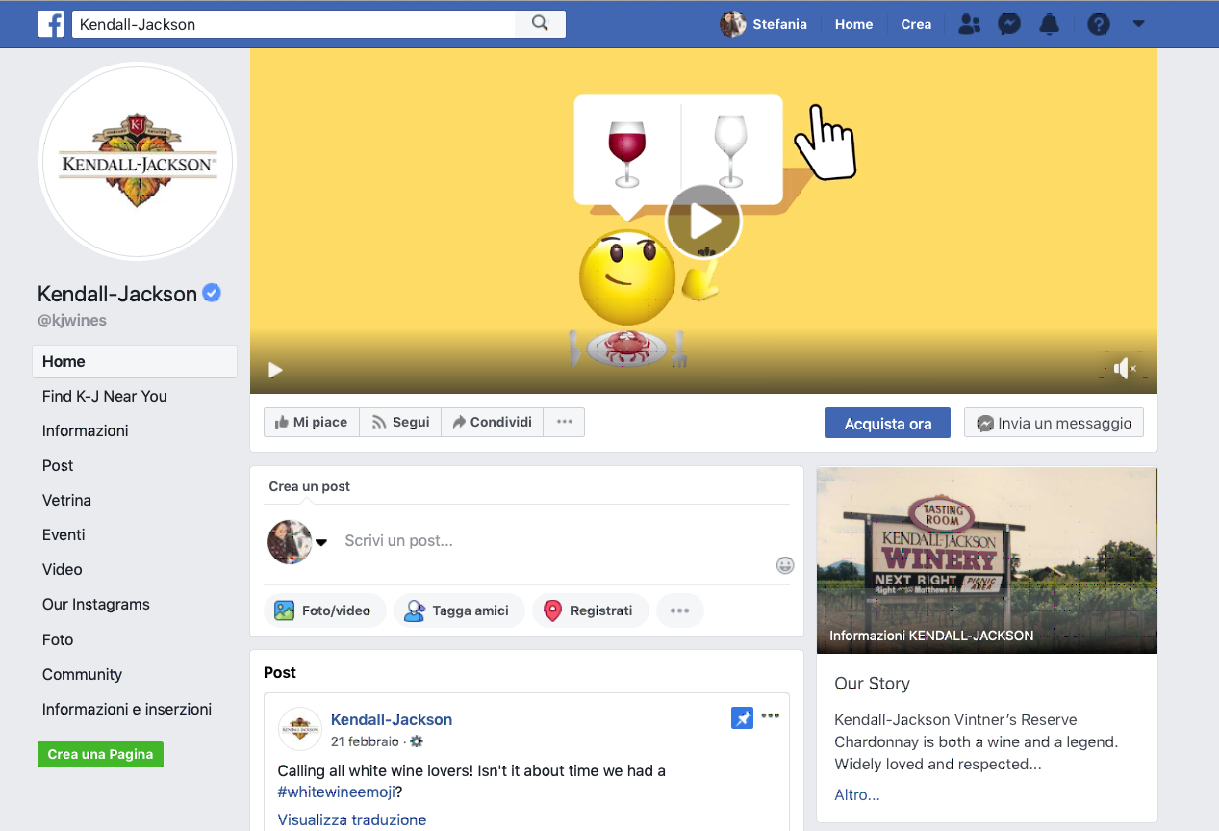Click the Our Story heading
This screenshot has height=831, width=1219.
point(872,684)
